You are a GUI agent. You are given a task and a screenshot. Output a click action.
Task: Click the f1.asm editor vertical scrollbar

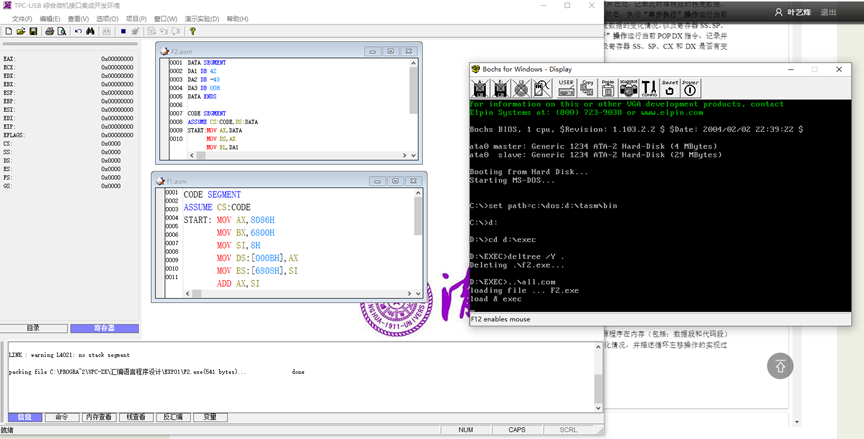[418, 239]
